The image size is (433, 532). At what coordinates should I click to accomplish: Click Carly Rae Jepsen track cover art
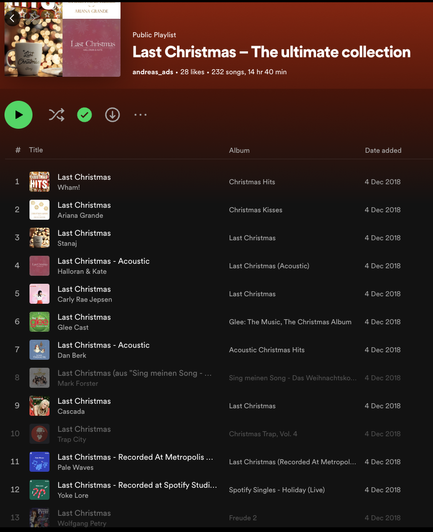click(x=39, y=294)
